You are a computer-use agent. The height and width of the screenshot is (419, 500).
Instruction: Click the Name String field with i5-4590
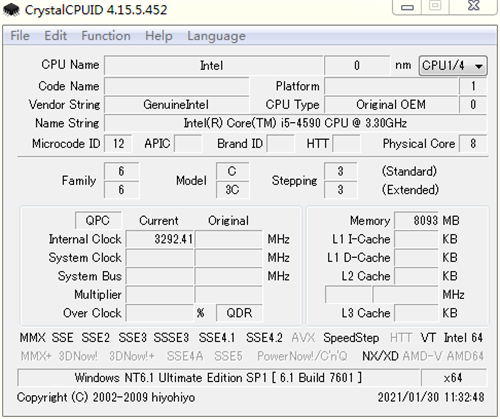pyautogui.click(x=295, y=123)
